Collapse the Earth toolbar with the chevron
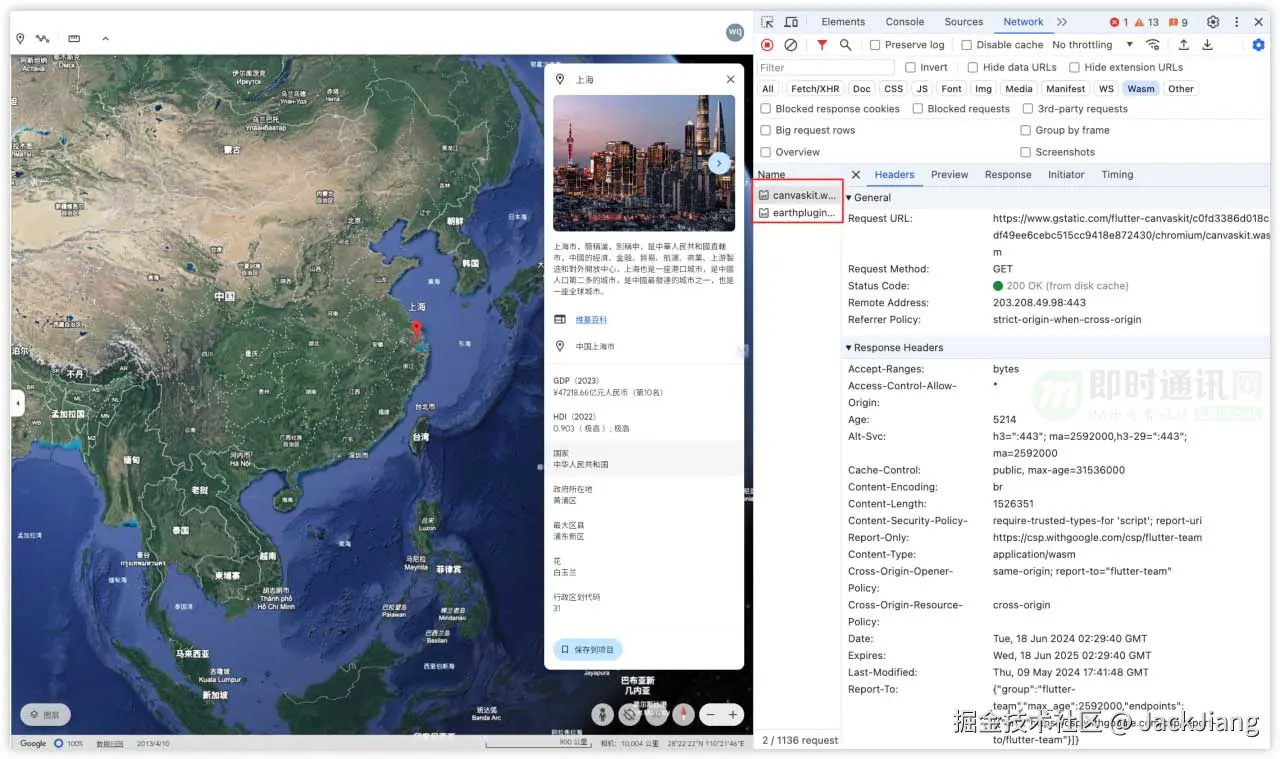The height and width of the screenshot is (759, 1280). [105, 39]
